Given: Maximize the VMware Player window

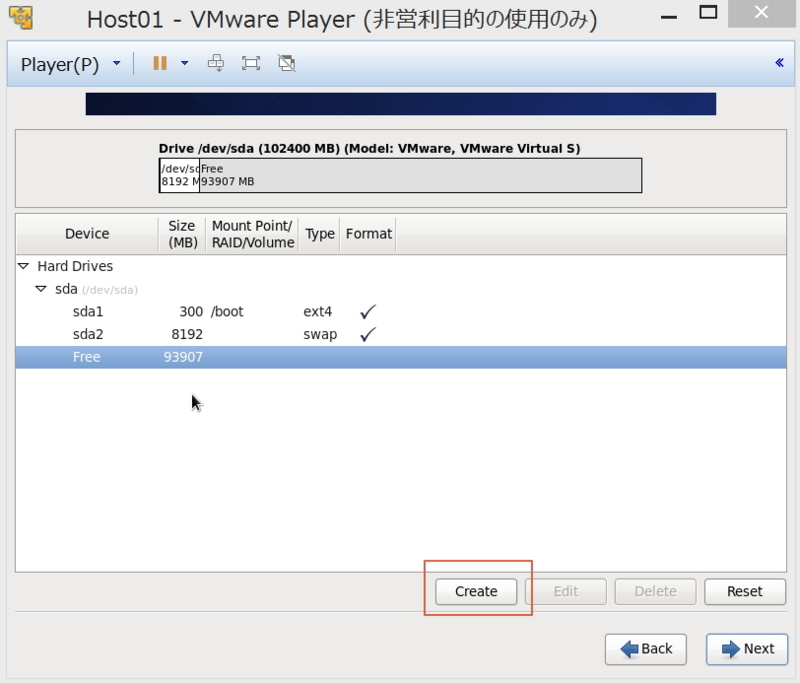Looking at the screenshot, I should 708,13.
